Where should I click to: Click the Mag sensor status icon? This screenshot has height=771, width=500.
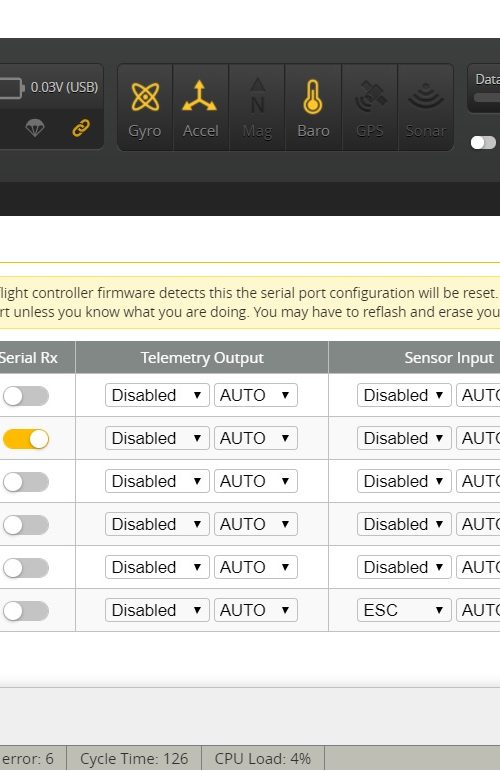click(257, 108)
